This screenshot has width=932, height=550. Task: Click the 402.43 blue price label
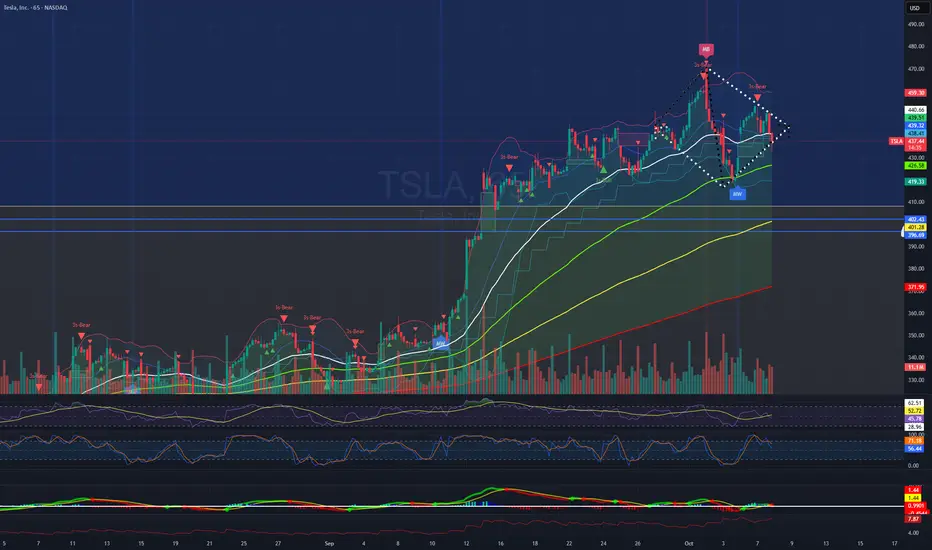[915, 219]
